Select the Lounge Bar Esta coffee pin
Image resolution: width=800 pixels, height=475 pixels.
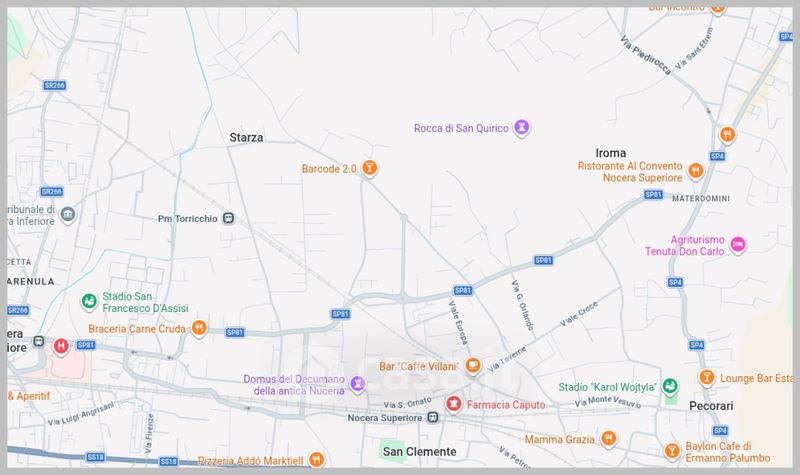click(706, 377)
